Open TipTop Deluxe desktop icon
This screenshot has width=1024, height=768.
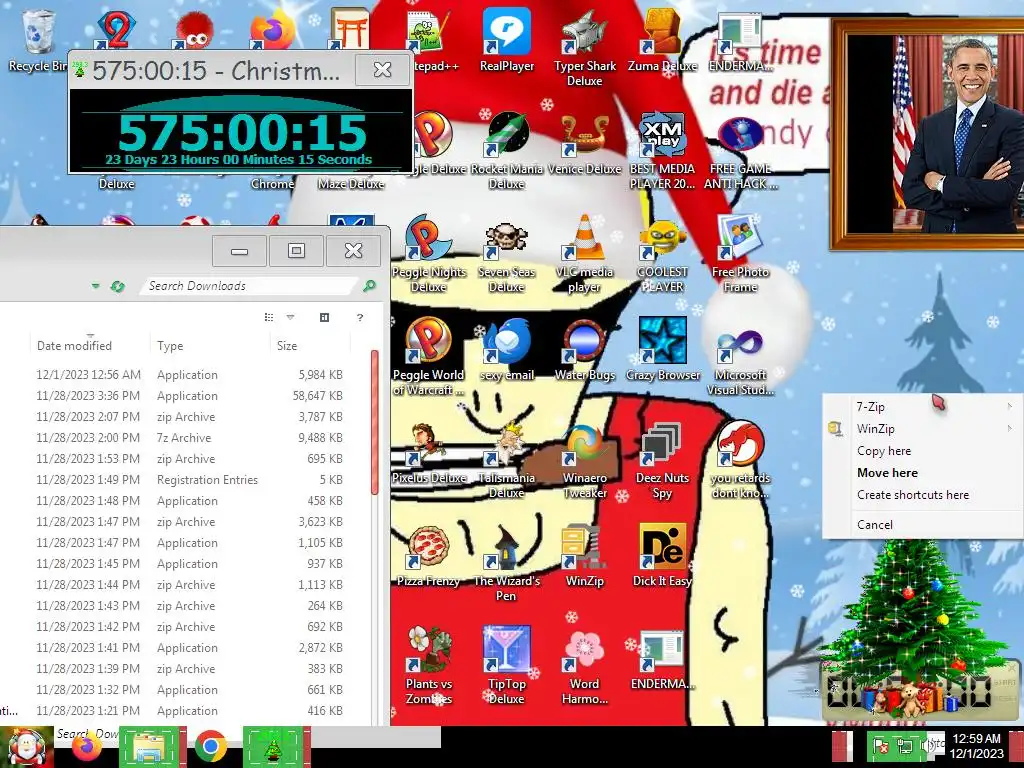pos(507,665)
